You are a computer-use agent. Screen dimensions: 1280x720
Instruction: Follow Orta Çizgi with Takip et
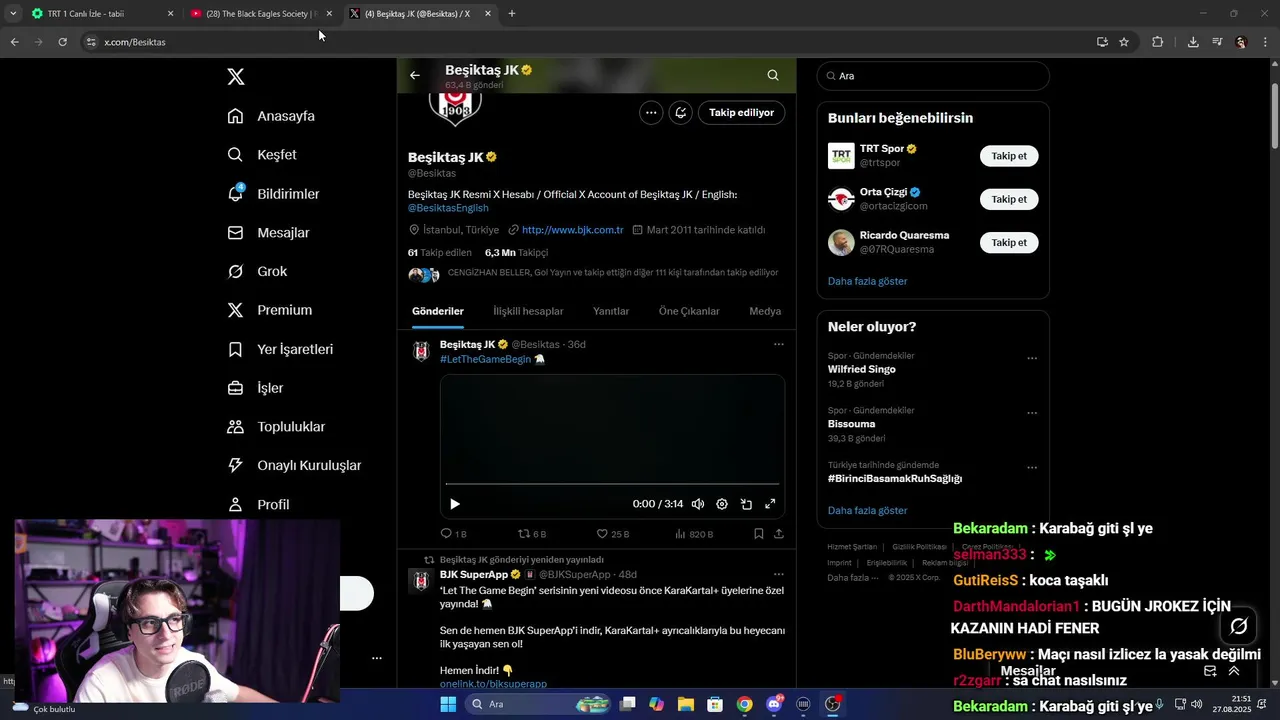click(x=1009, y=199)
